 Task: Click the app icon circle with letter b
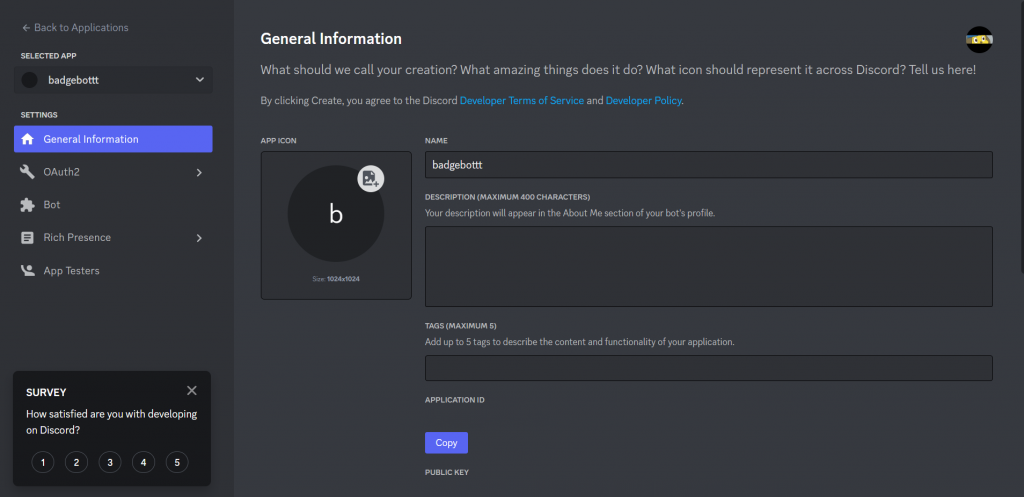336,214
